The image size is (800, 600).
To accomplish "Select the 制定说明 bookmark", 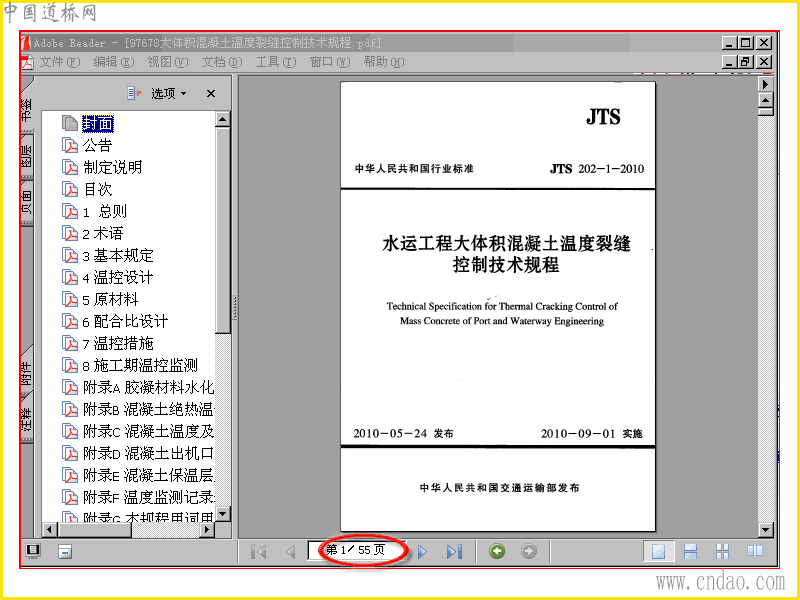I will 113,167.
